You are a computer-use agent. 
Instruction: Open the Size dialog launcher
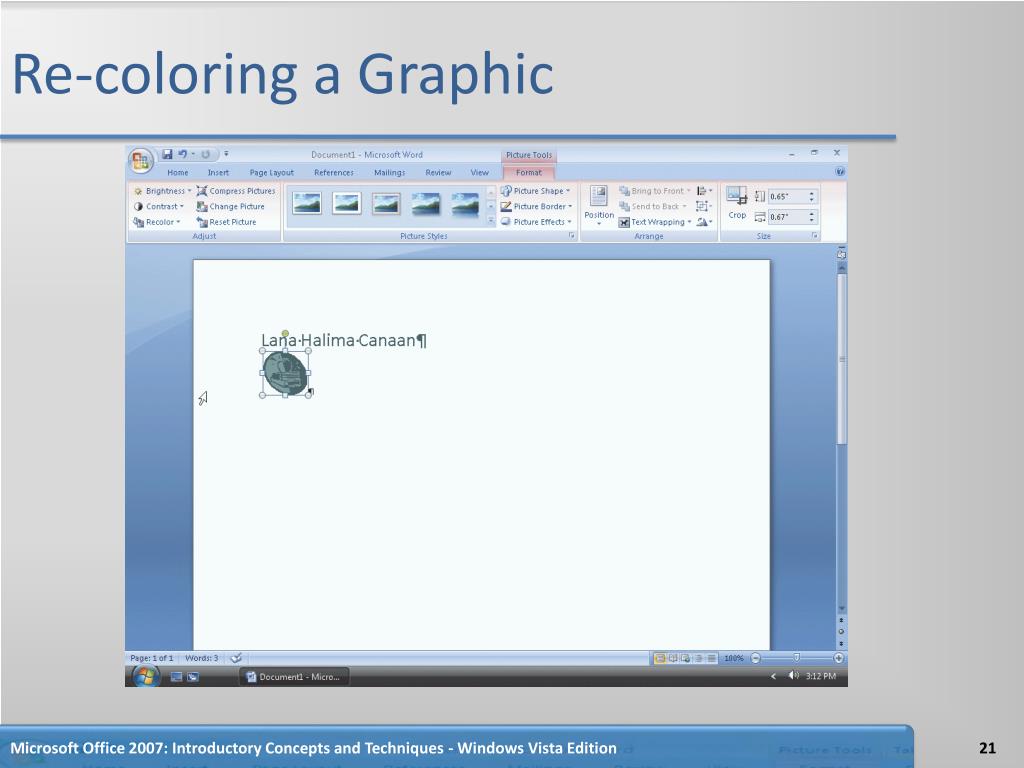click(815, 236)
